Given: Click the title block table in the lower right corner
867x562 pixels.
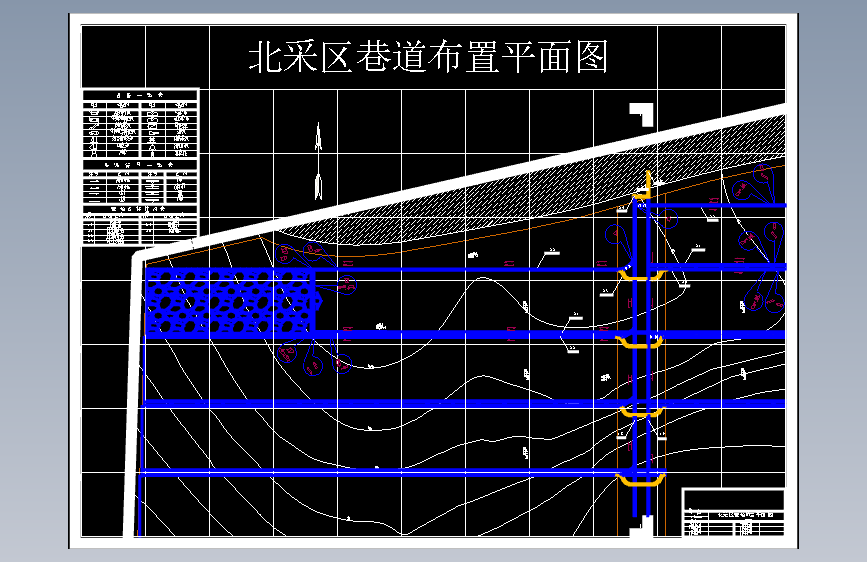Looking at the screenshot, I should pyautogui.click(x=734, y=512).
